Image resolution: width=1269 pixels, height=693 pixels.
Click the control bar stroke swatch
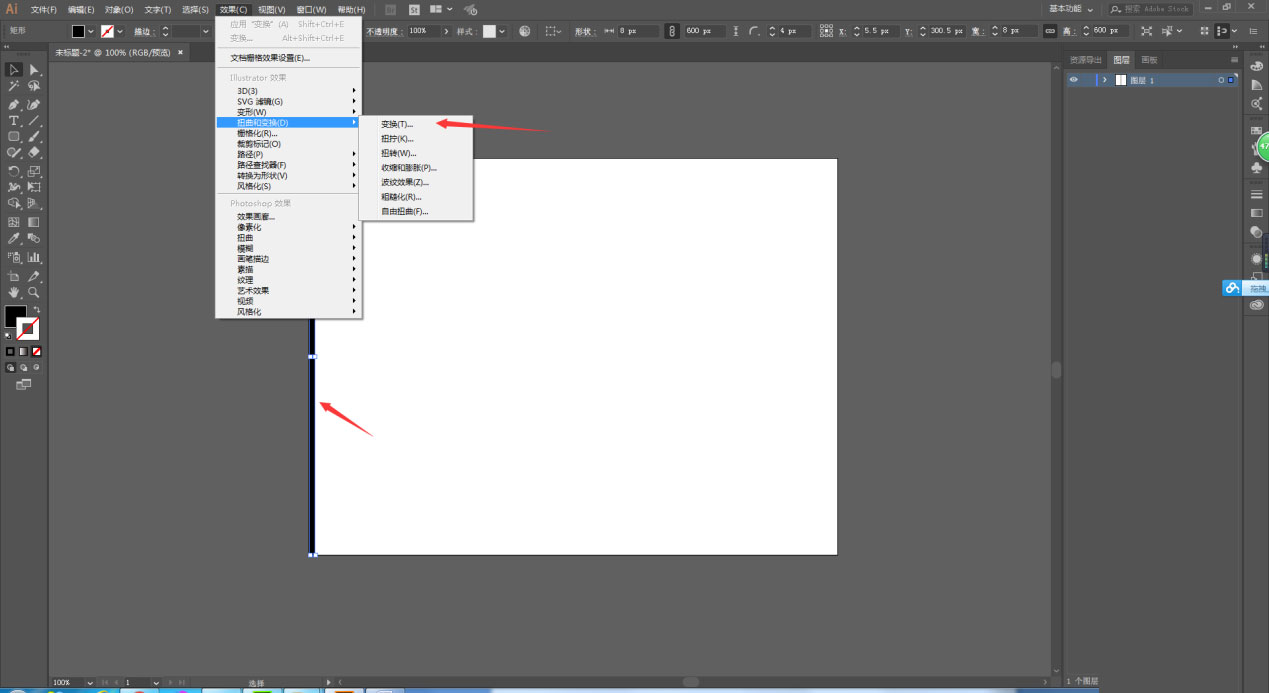tap(107, 31)
